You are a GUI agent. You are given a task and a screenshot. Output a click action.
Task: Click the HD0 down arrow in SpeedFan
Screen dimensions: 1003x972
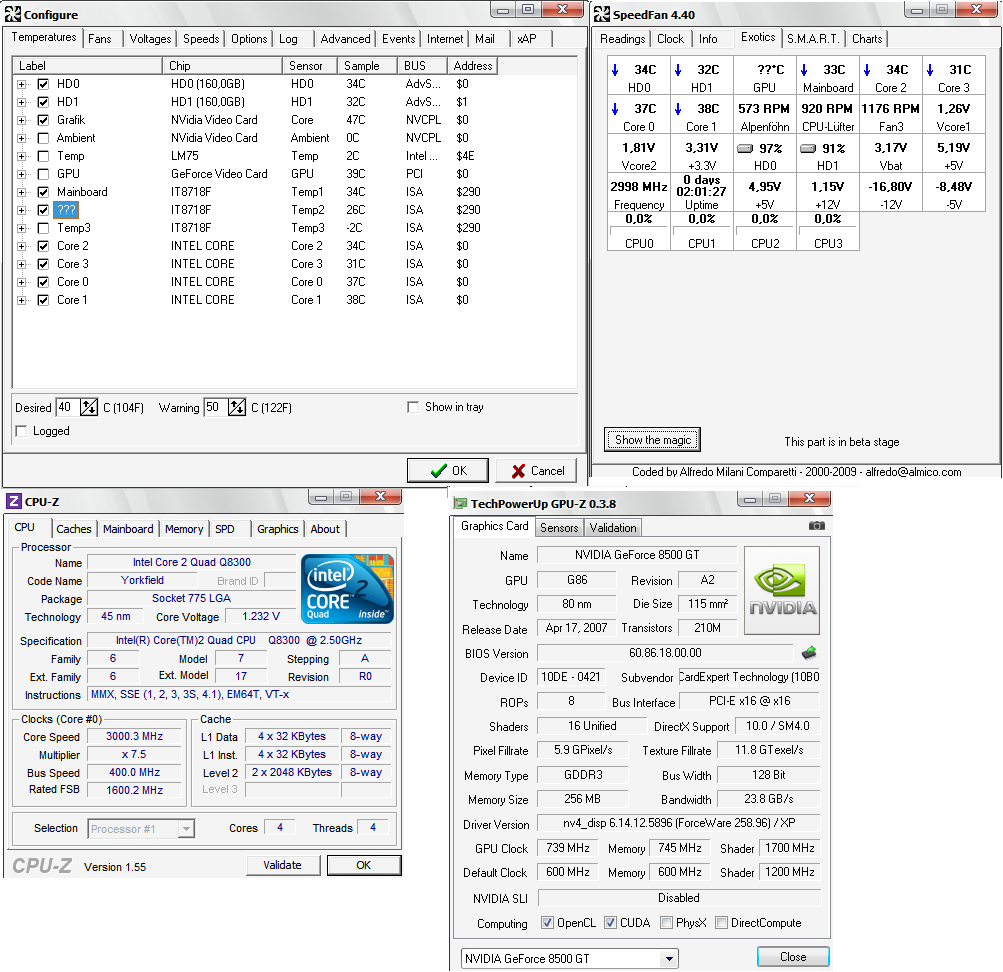pyautogui.click(x=615, y=70)
